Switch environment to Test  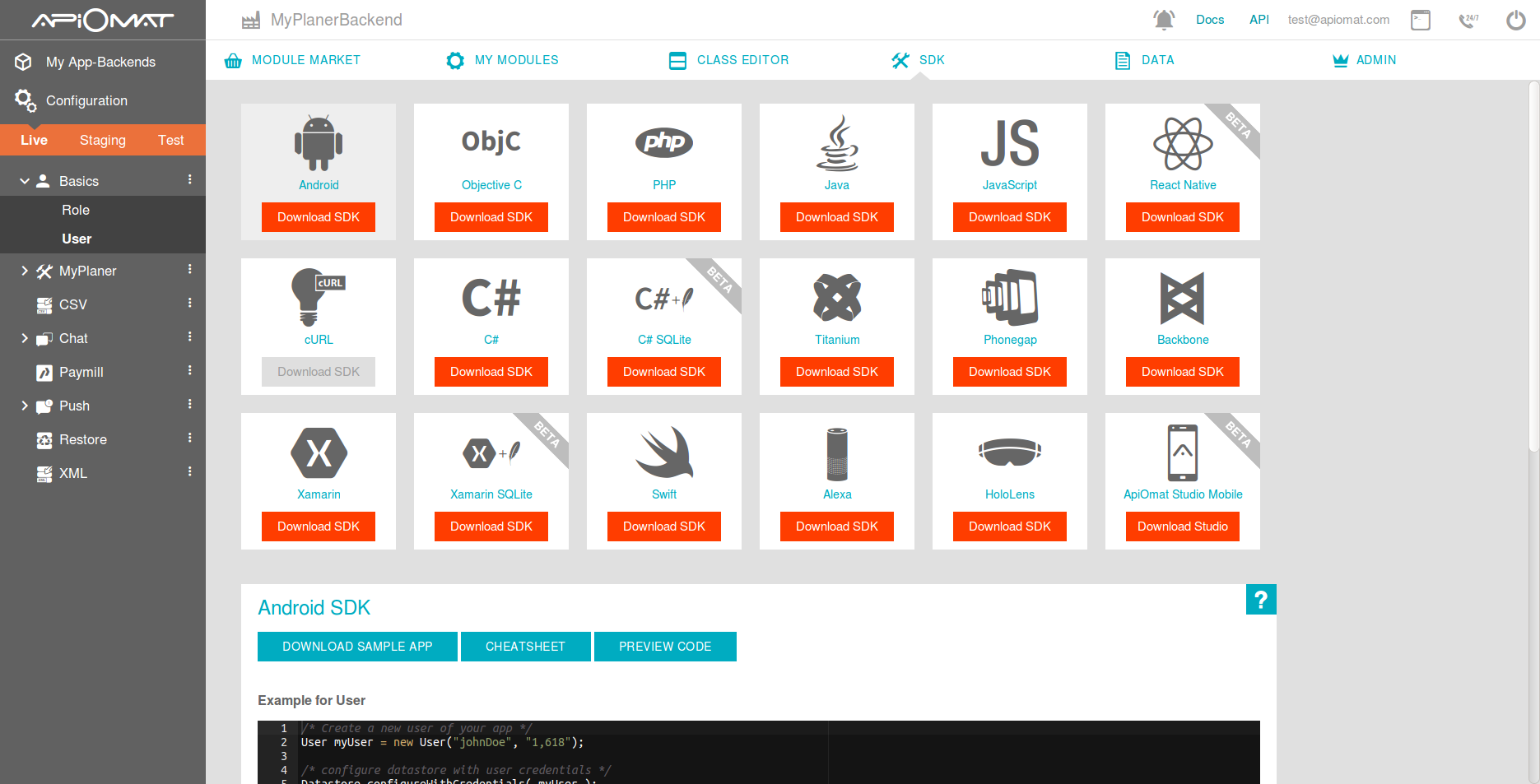tap(170, 140)
